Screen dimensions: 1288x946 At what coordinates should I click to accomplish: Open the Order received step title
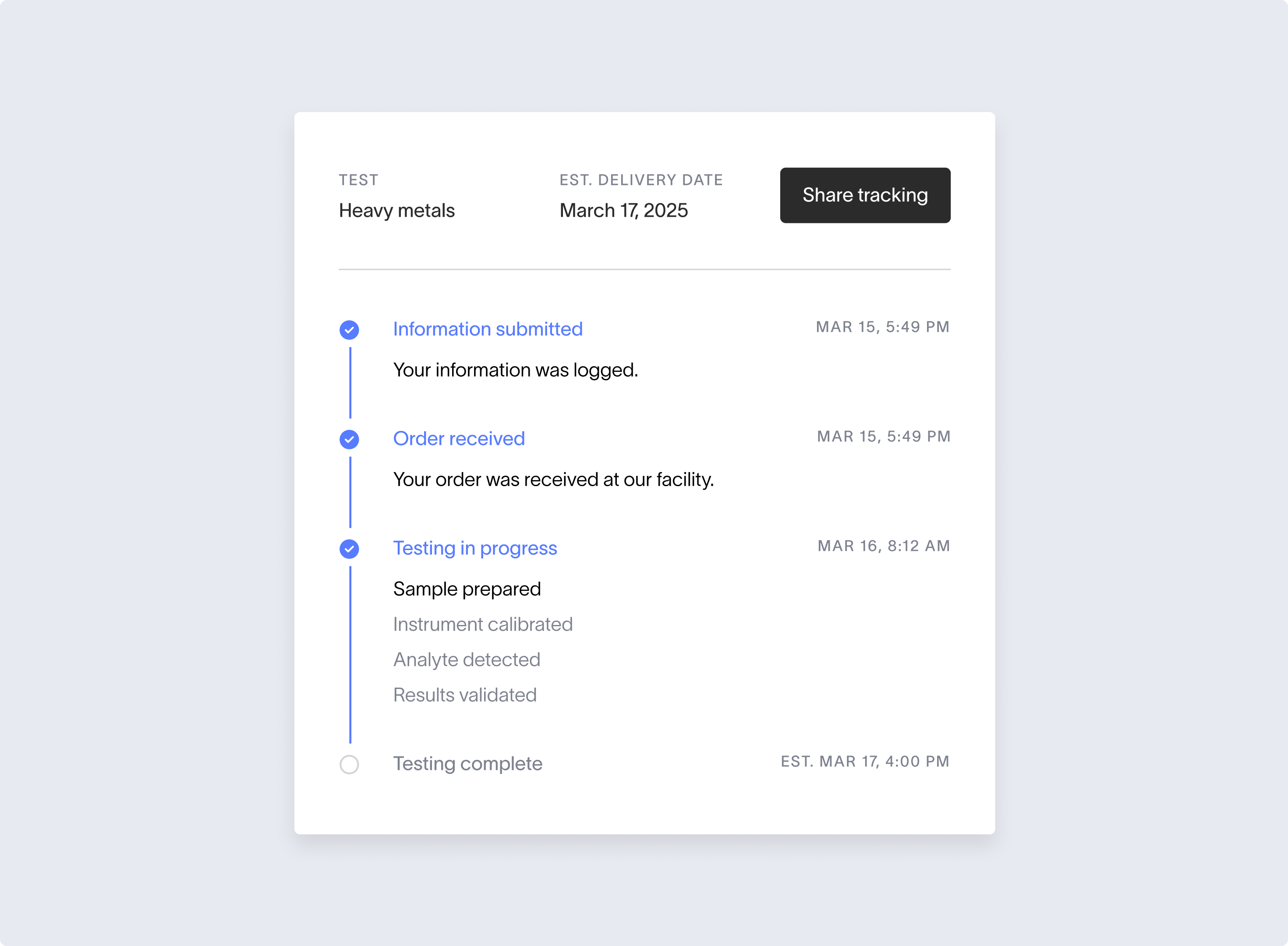pyautogui.click(x=459, y=439)
